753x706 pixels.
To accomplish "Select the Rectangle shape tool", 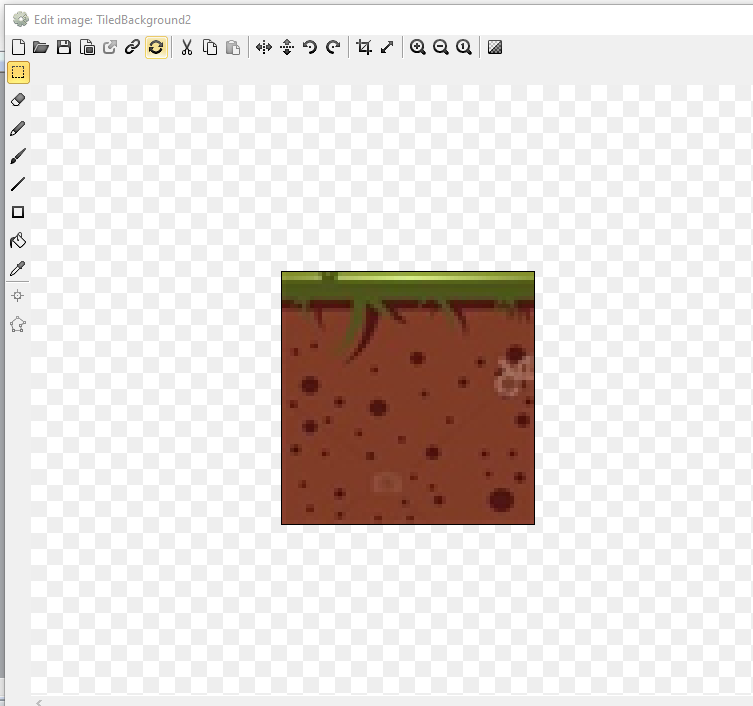I will click(x=18, y=212).
